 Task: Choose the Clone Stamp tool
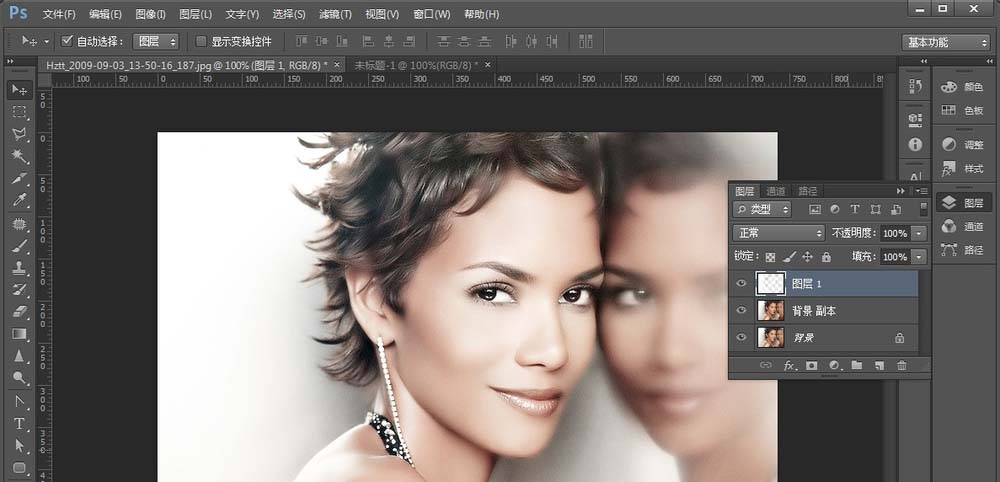tap(19, 267)
